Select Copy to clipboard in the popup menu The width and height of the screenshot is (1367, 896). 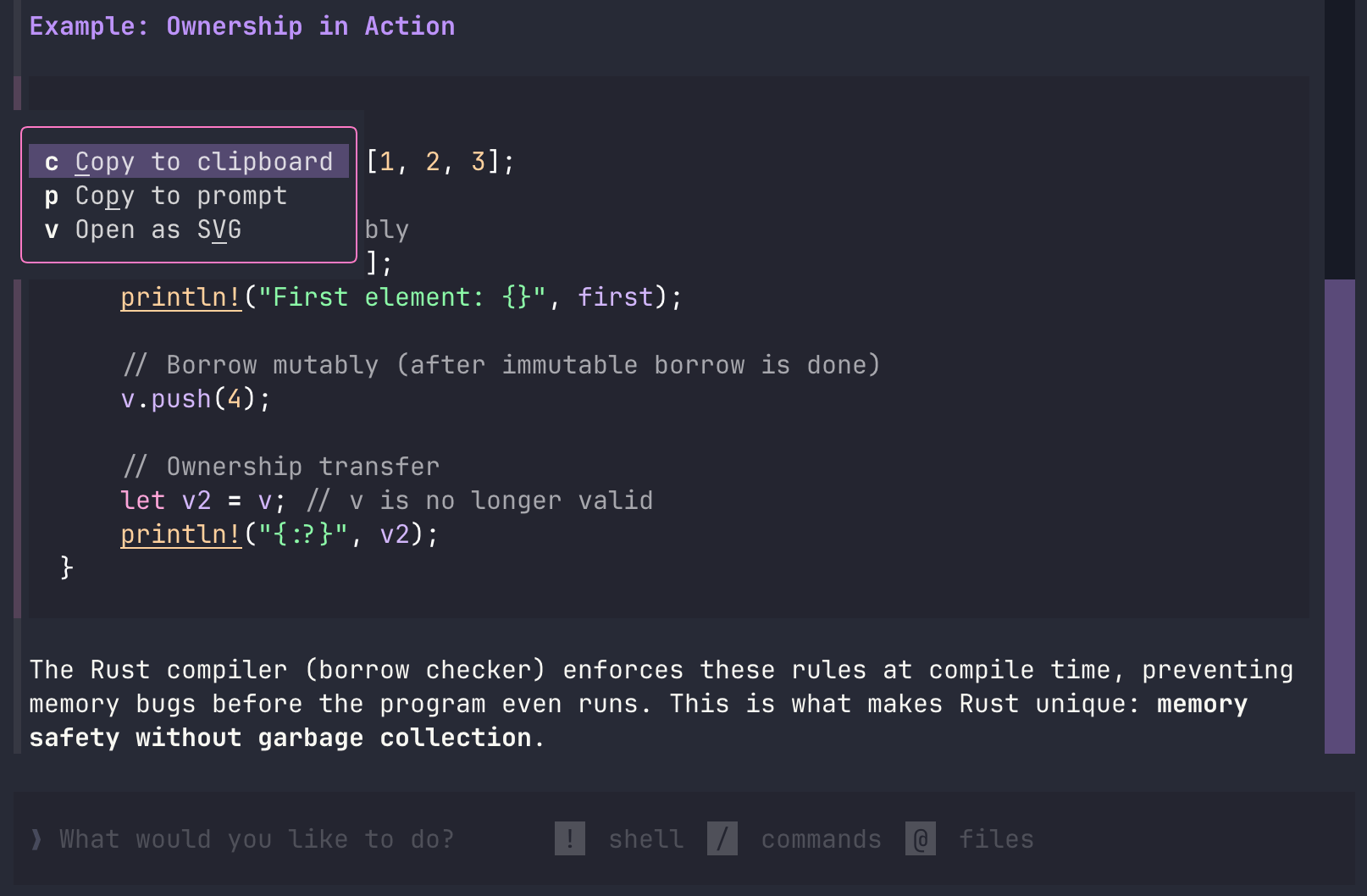(x=188, y=161)
